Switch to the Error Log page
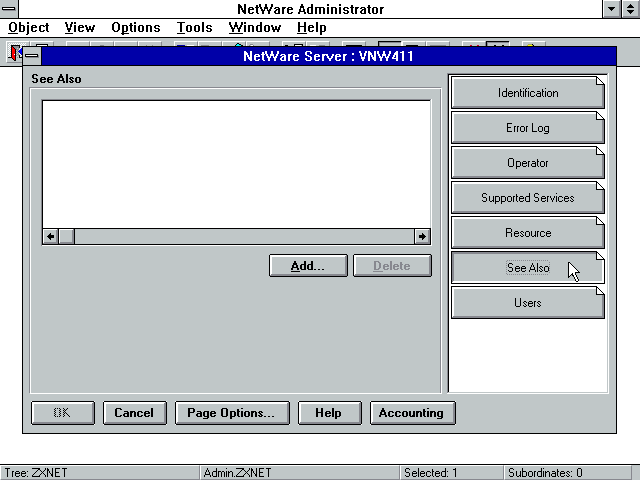Screen dimensions: 640x480 pos(527,128)
